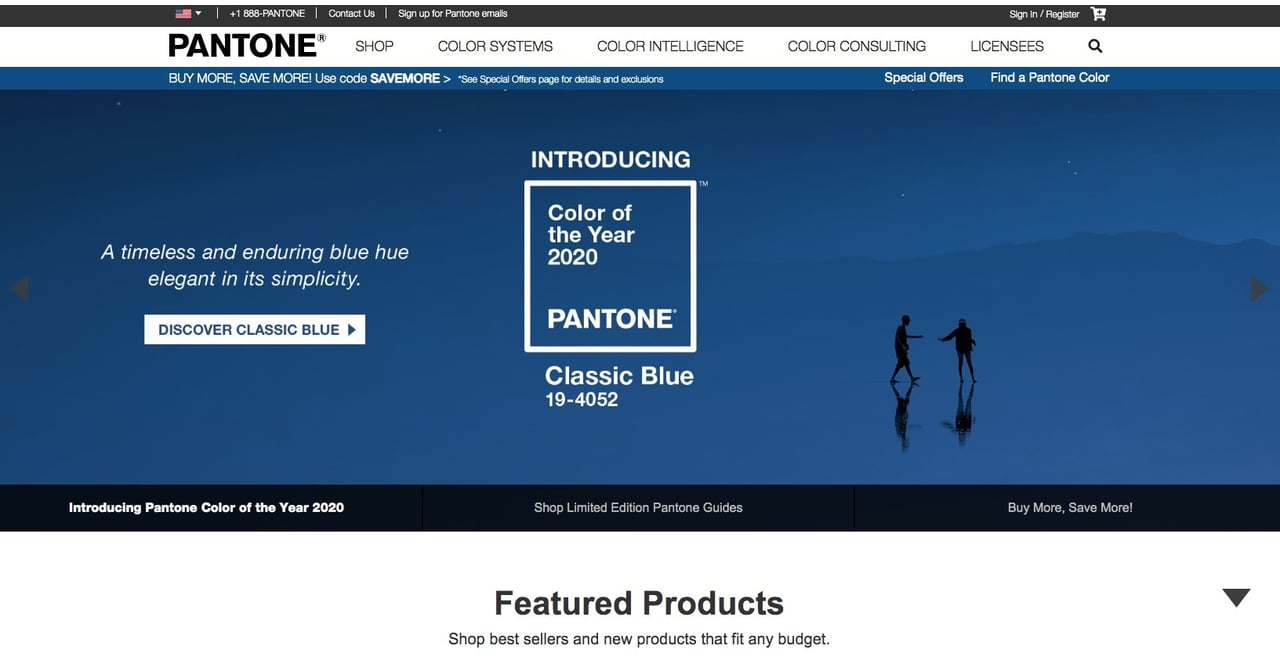The width and height of the screenshot is (1280, 670).
Task: Open the SHOP menu
Action: [x=374, y=46]
